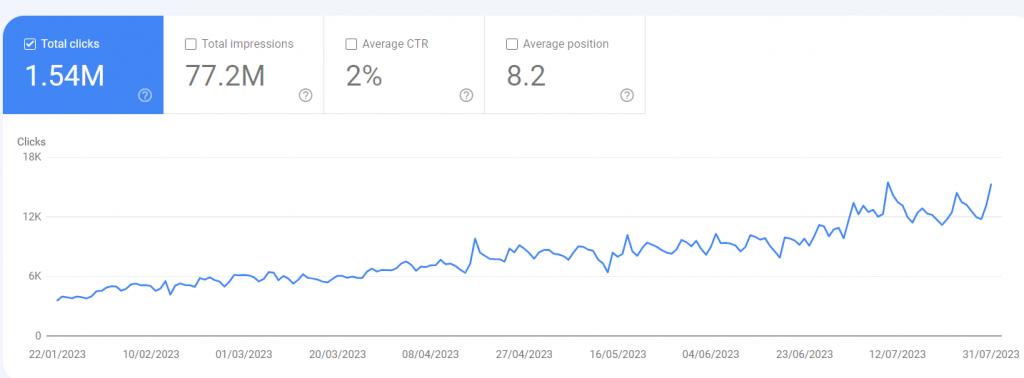The image size is (1024, 378).
Task: Click the 22/01/2023 date label
Action: click(57, 354)
